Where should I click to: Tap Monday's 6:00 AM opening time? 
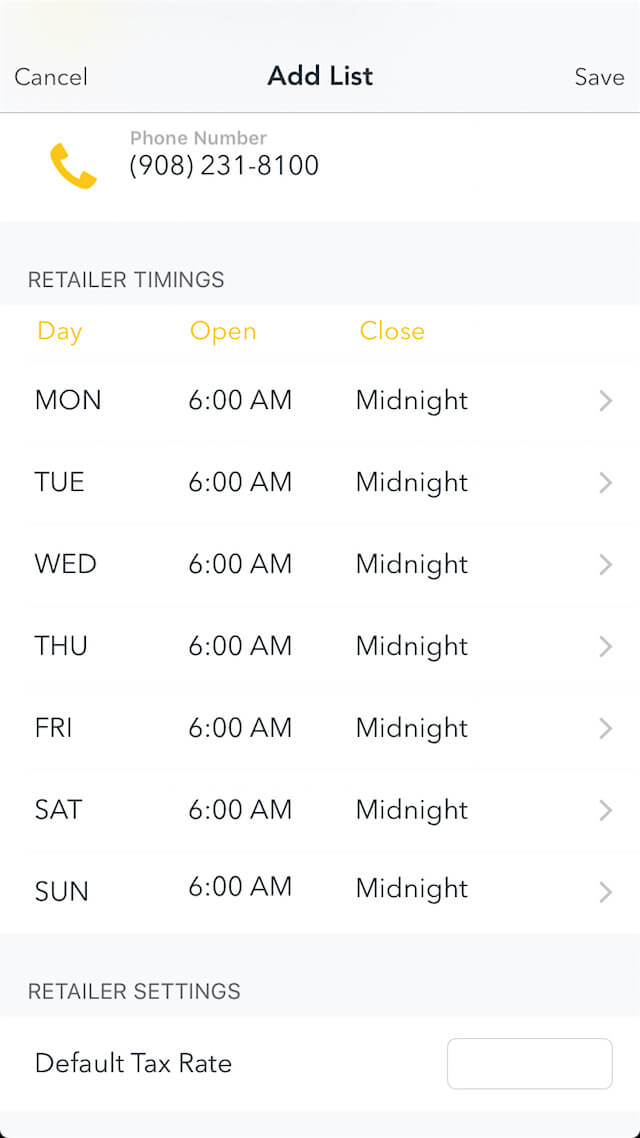click(240, 400)
